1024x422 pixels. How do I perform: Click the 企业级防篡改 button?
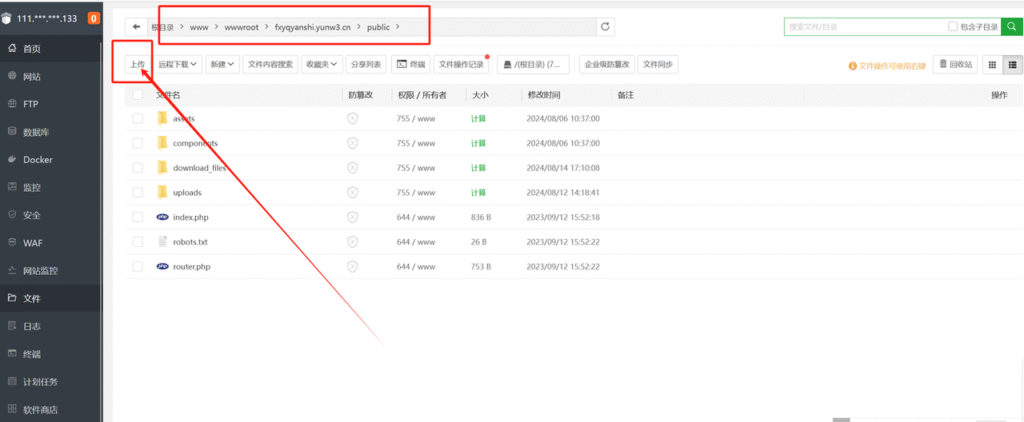(x=607, y=64)
